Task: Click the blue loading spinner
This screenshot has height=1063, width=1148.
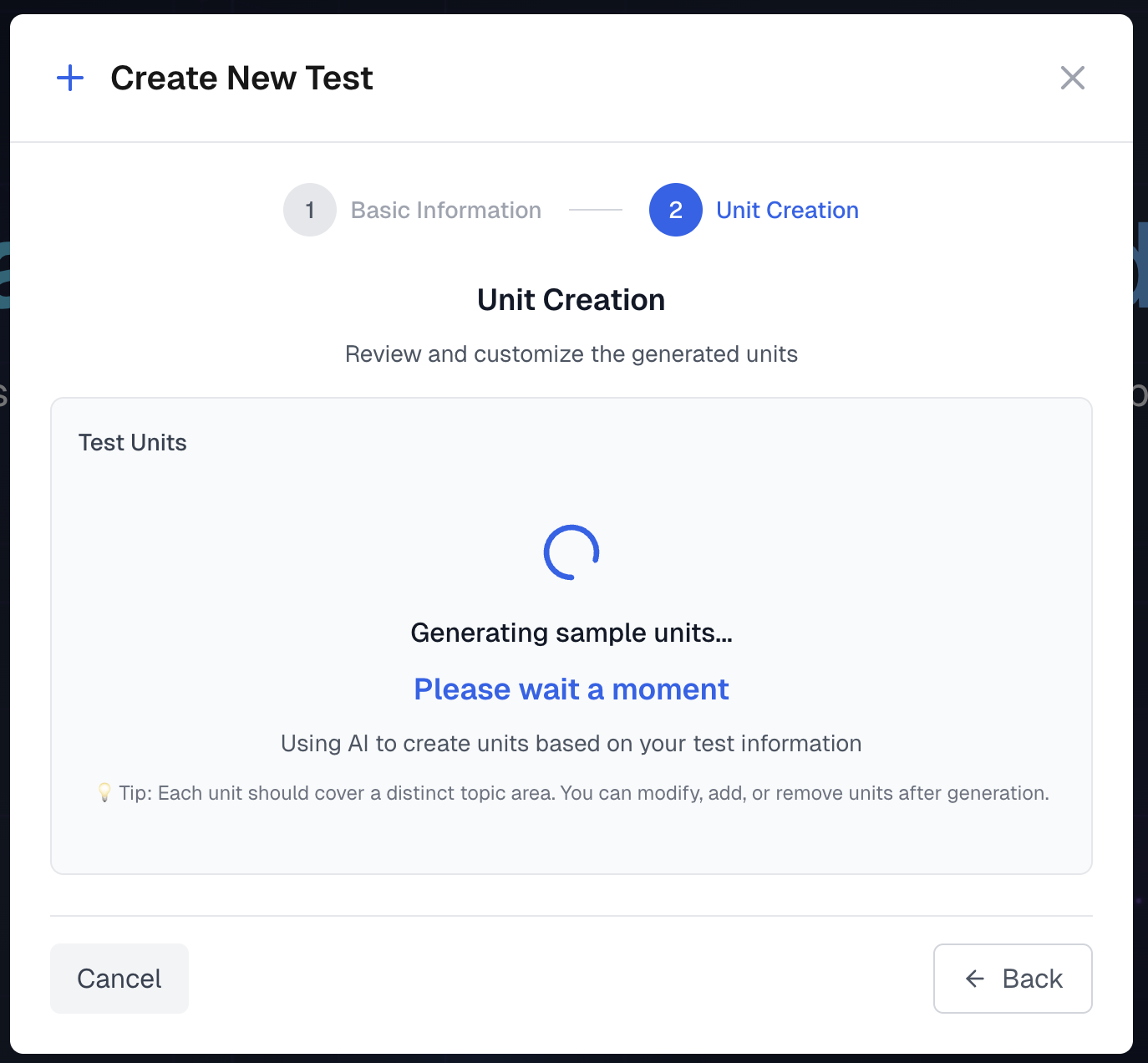Action: 571,552
